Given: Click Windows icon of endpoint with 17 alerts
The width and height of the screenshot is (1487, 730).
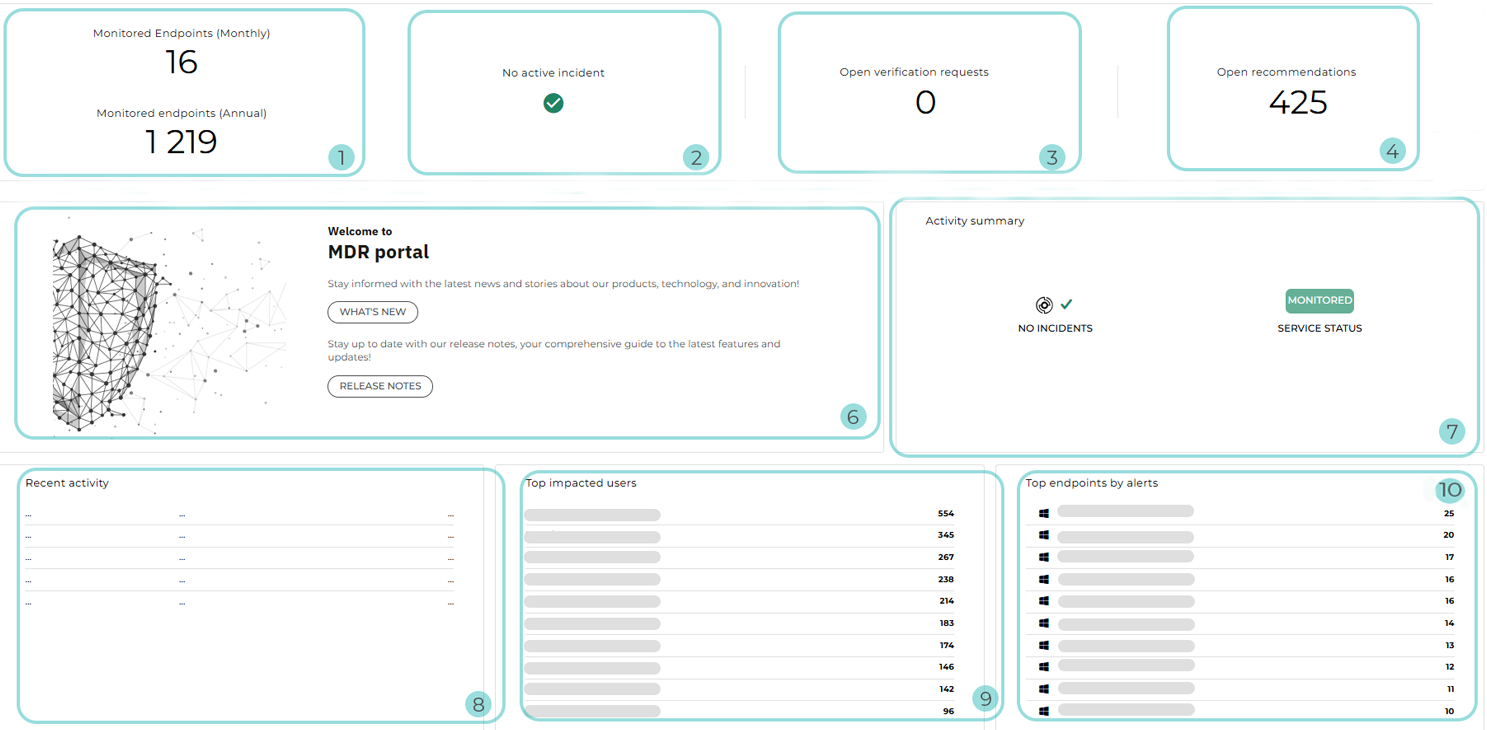Looking at the screenshot, I should 1044,557.
